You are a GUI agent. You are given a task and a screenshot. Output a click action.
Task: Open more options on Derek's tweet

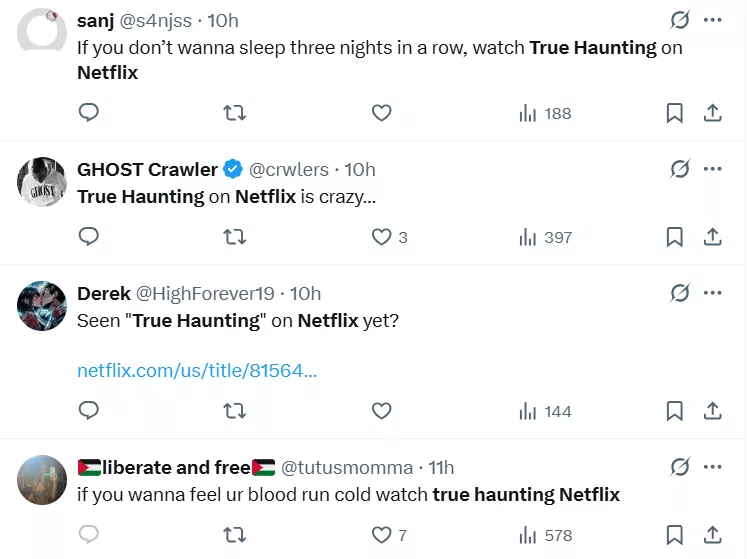point(712,293)
